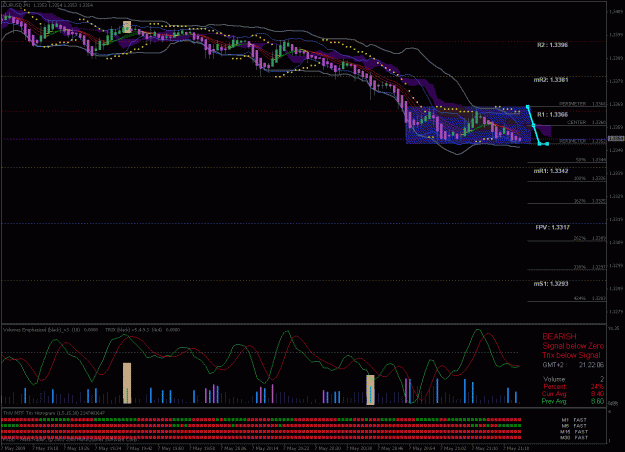Screen dimensions: 625x452
Task: Click the CENTER level label
Action: coord(576,122)
